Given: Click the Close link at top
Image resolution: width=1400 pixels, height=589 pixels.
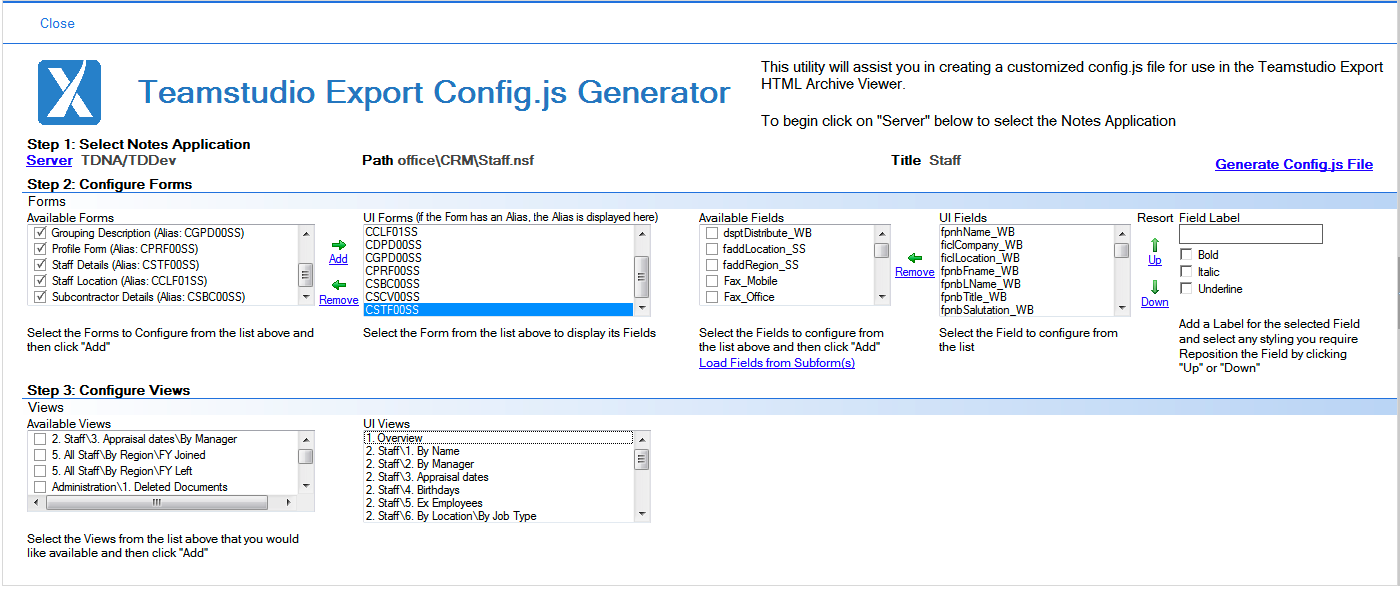Looking at the screenshot, I should [57, 23].
